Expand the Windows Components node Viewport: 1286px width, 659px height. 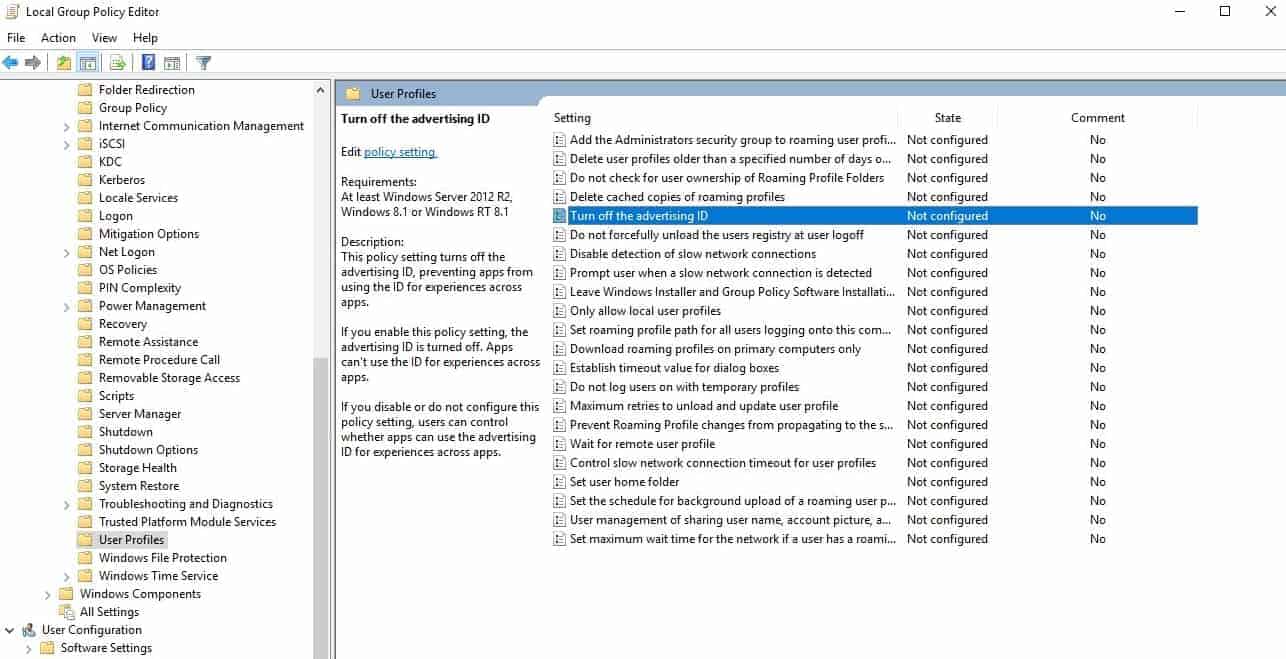click(47, 594)
